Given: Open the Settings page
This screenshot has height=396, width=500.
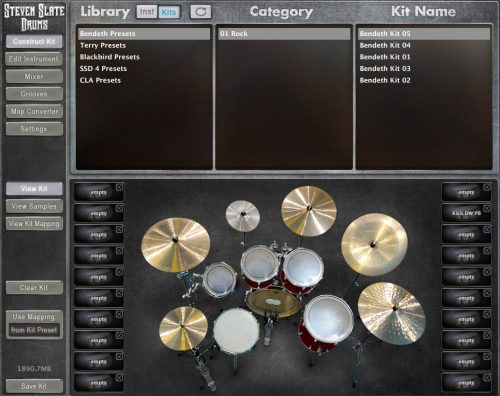Looking at the screenshot, I should (x=34, y=129).
